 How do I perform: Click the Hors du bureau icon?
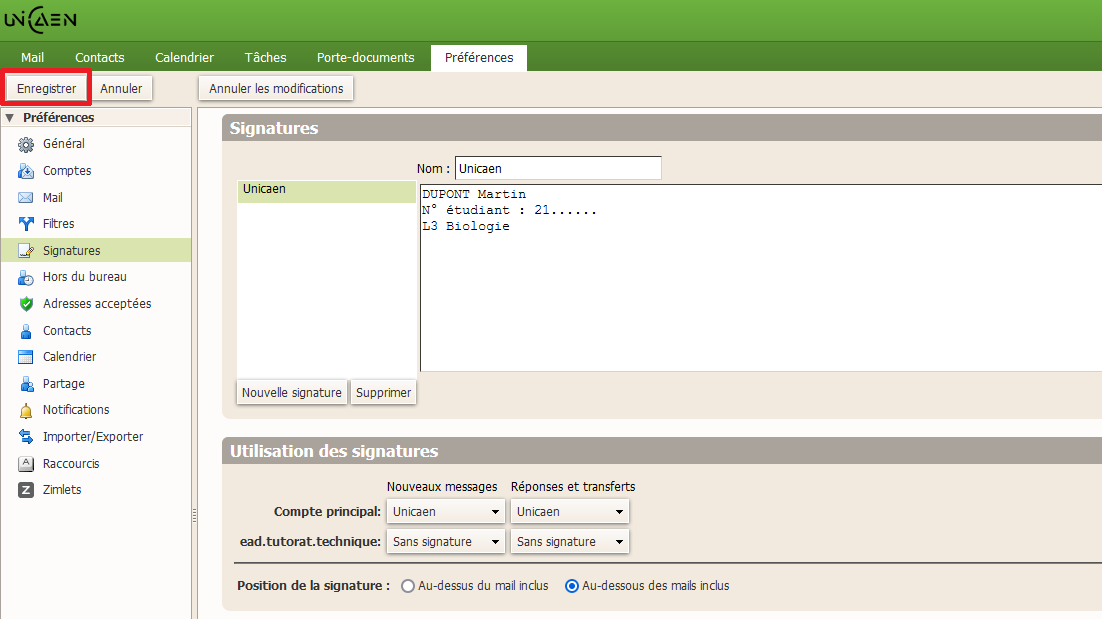coord(26,277)
